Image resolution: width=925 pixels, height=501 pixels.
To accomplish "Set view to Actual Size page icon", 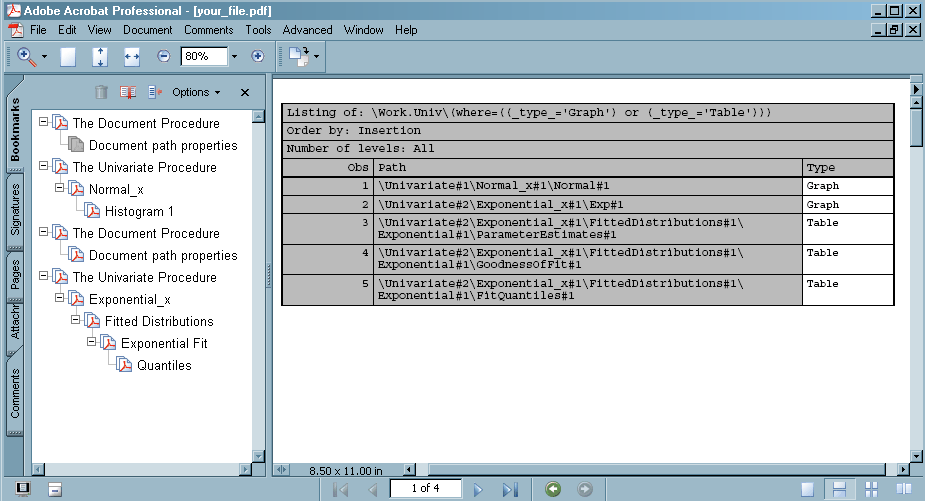I will point(68,57).
